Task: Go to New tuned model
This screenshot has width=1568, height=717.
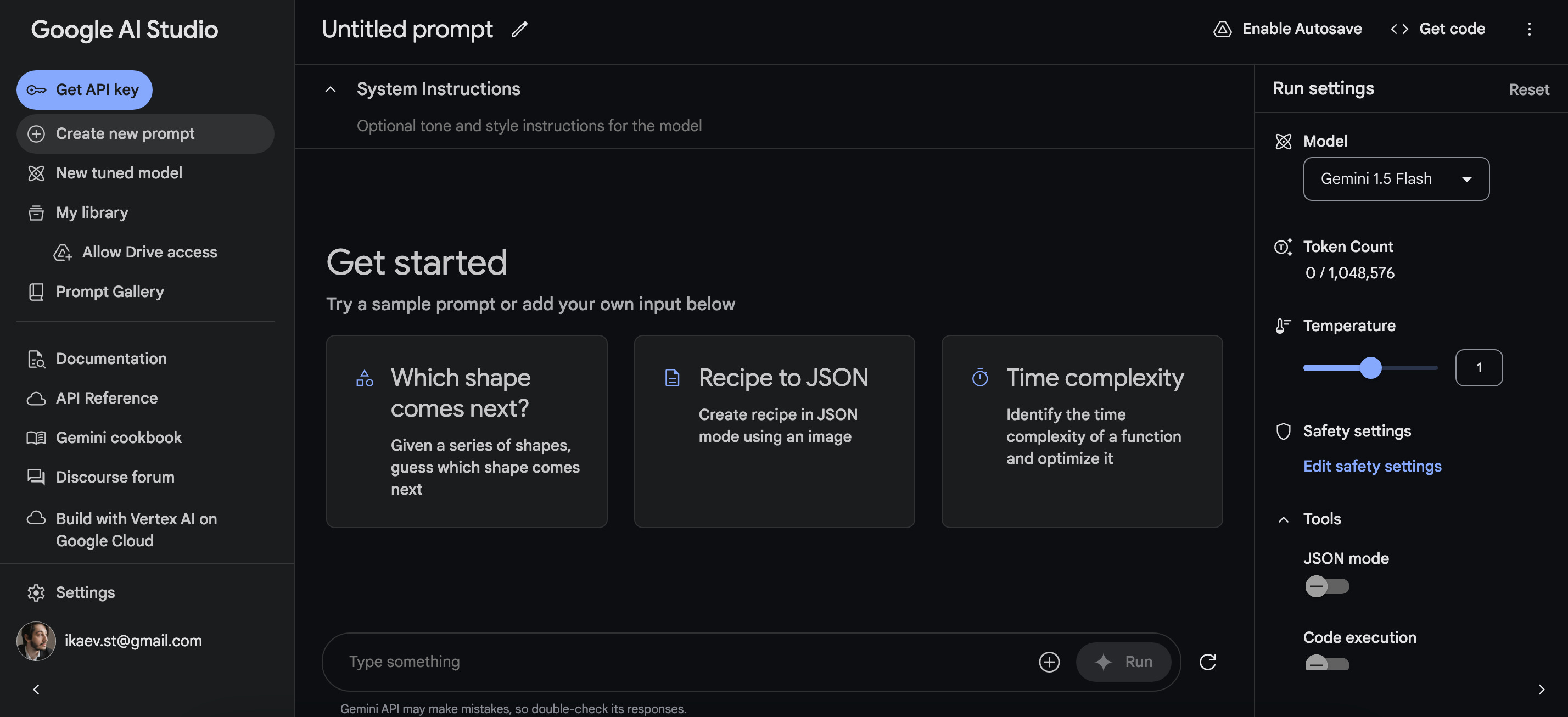Action: 145,173
